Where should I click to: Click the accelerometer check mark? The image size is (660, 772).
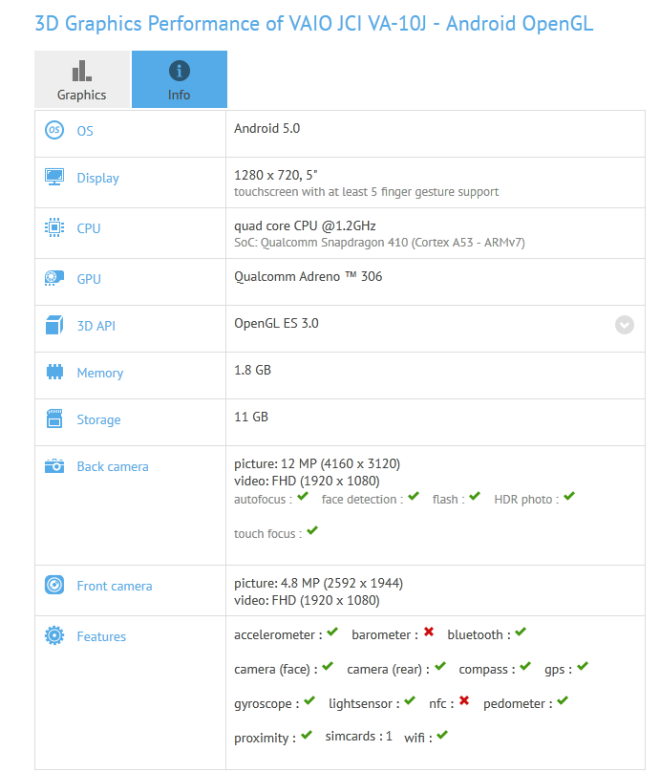coord(332,632)
